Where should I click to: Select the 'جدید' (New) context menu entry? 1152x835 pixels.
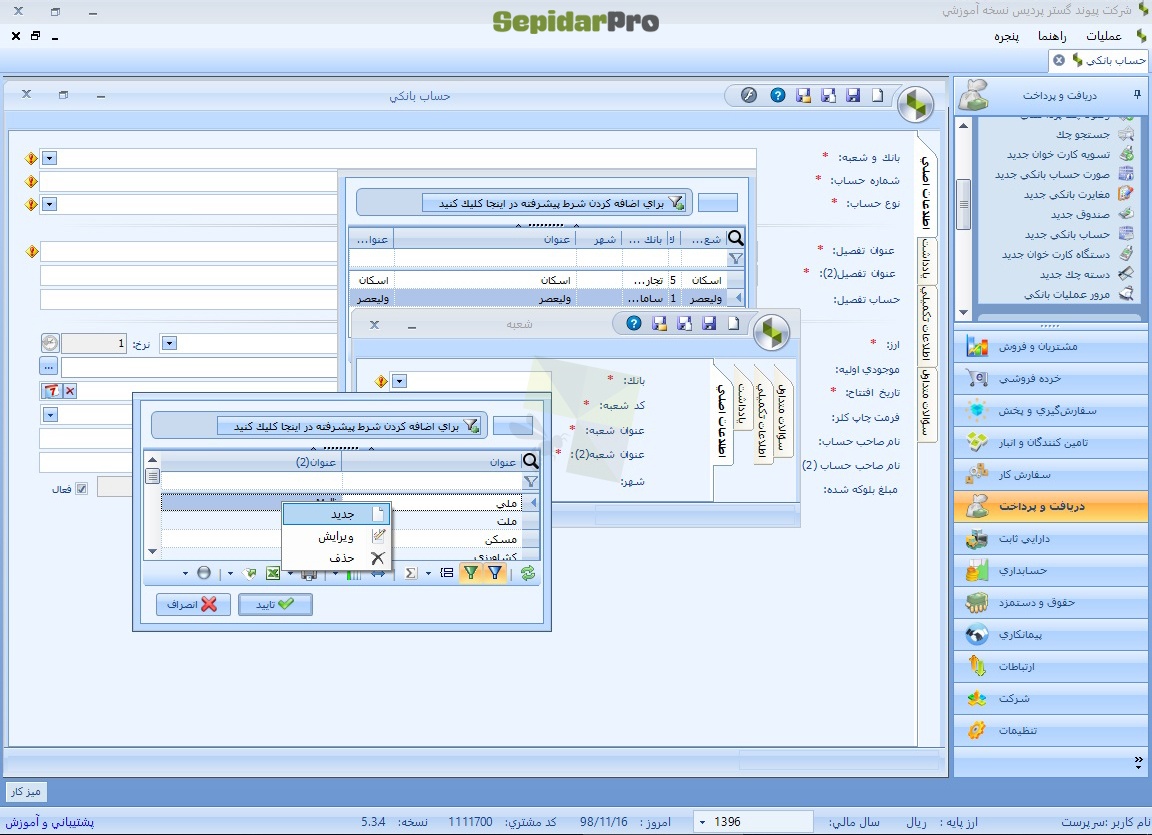pos(336,514)
